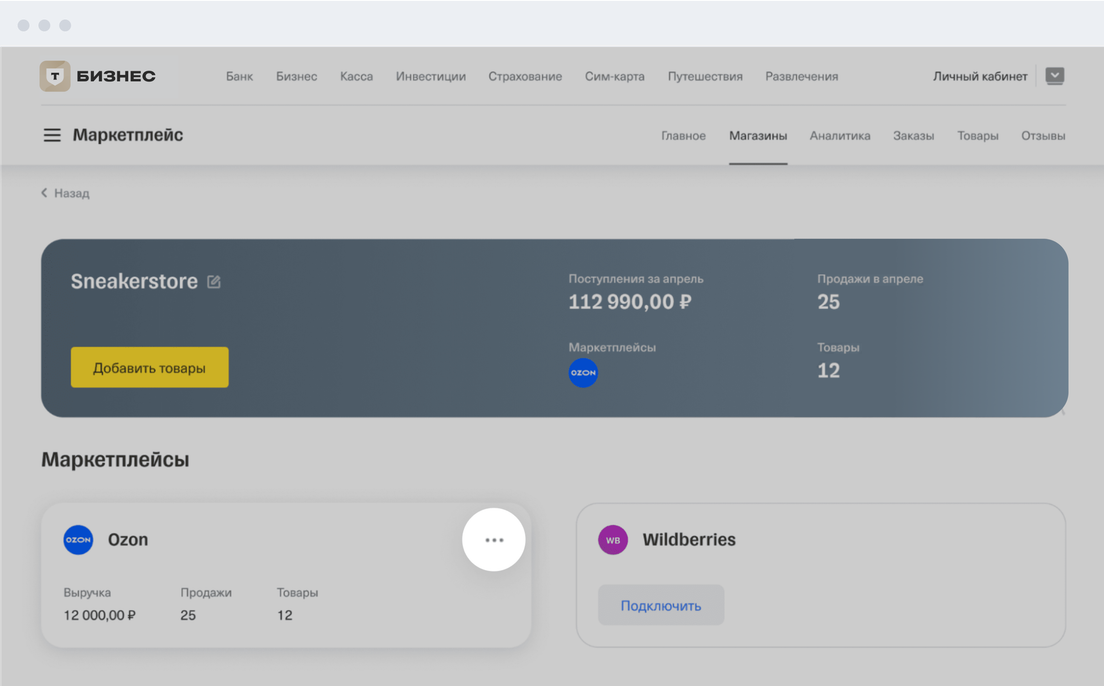This screenshot has height=686, width=1104.
Task: Open Личный кабинет link
Action: click(980, 77)
